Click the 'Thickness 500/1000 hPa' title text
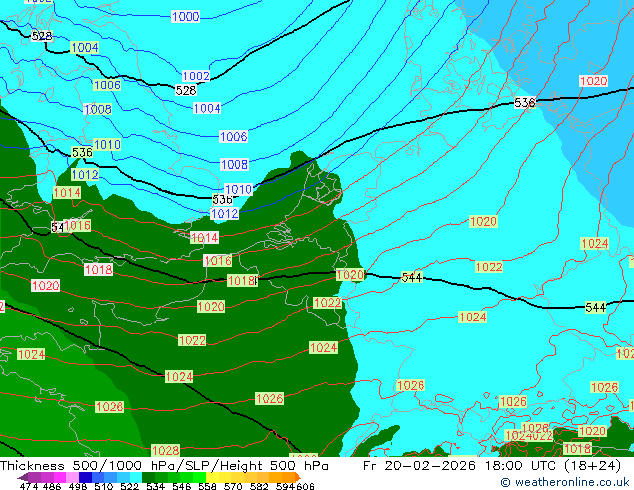This screenshot has width=634, height=490. point(89,466)
